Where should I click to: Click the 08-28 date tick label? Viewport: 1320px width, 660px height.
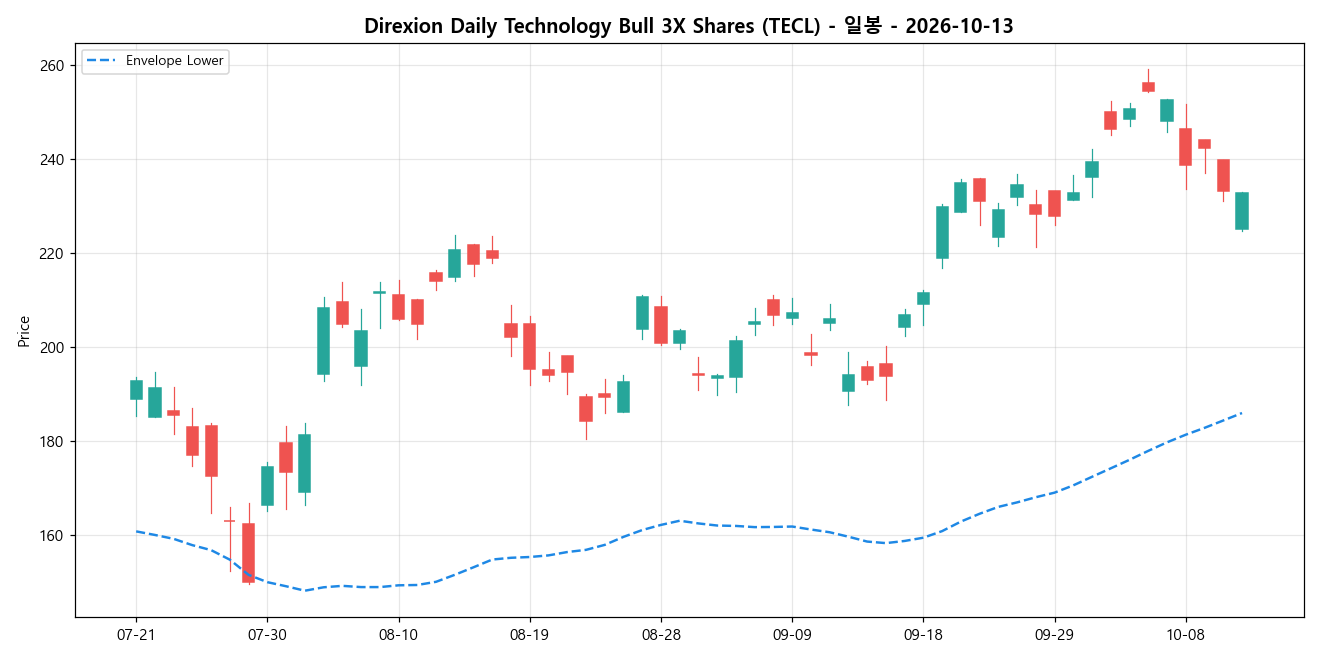click(x=661, y=635)
